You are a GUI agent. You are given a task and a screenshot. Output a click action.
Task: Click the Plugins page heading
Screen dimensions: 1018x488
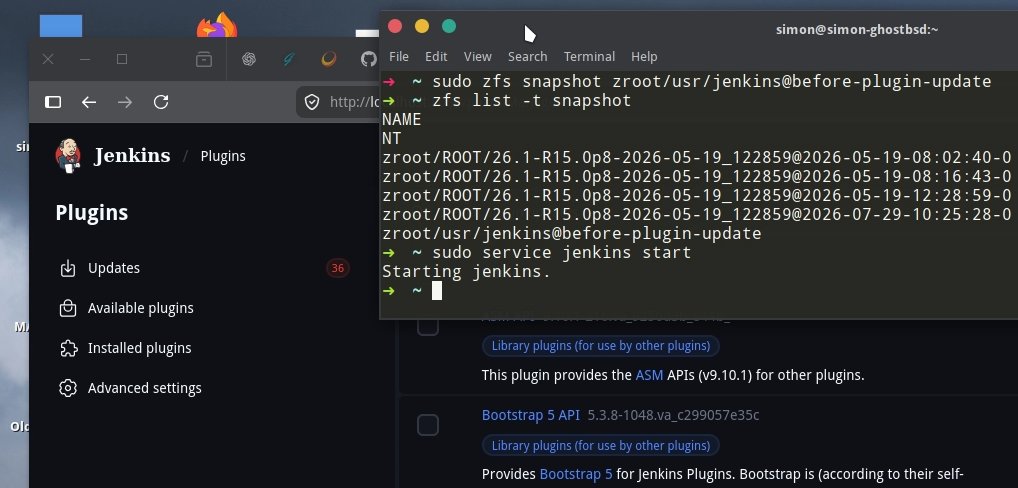pos(92,213)
